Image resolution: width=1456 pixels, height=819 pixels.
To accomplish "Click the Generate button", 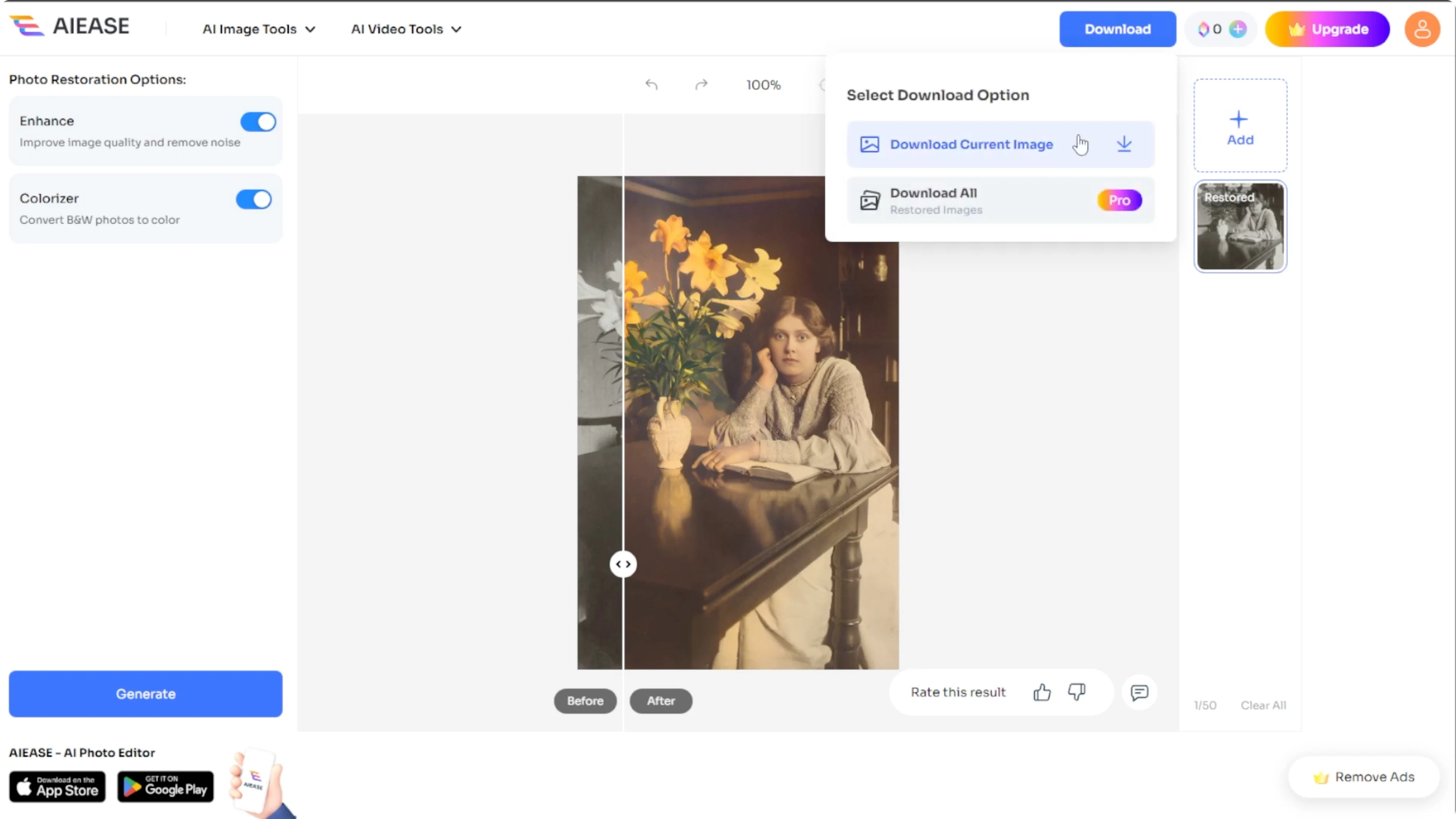I will [145, 694].
